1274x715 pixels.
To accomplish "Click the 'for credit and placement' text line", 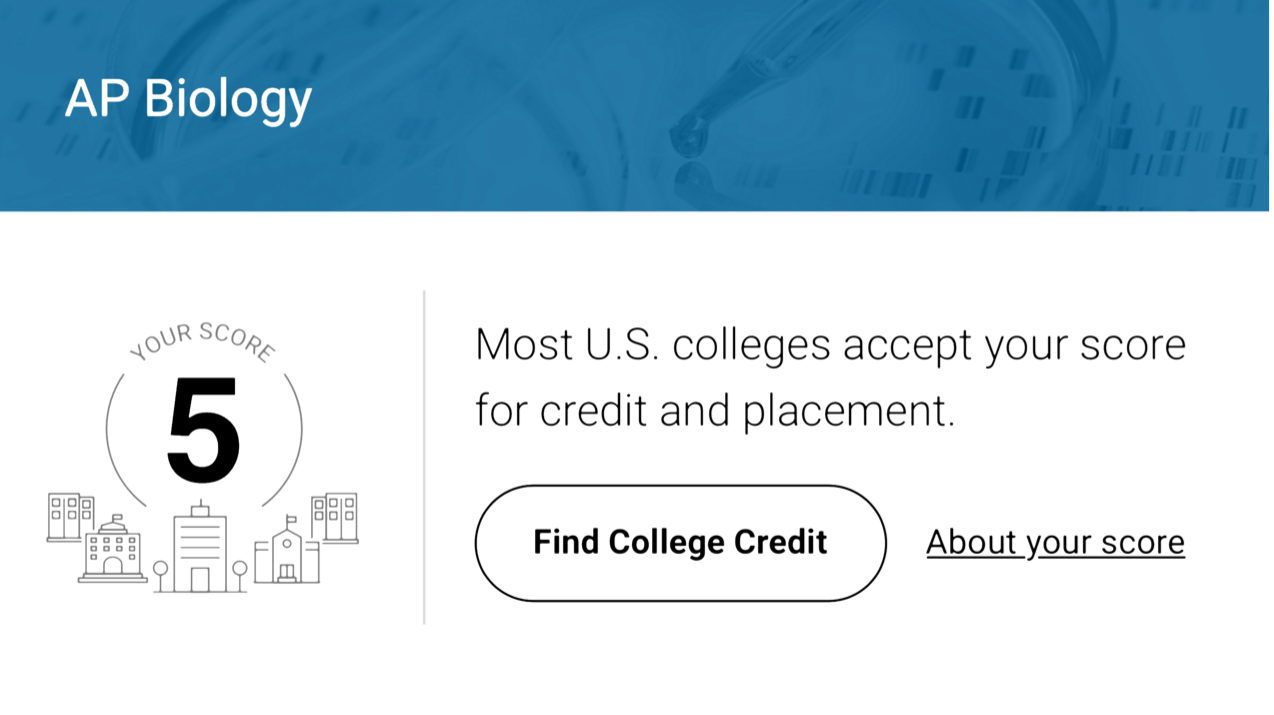I will click(x=715, y=411).
